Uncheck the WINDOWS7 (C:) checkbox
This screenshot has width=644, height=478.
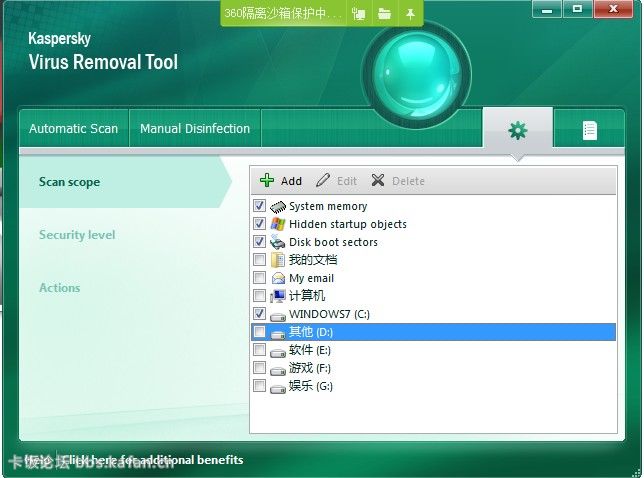click(x=259, y=313)
